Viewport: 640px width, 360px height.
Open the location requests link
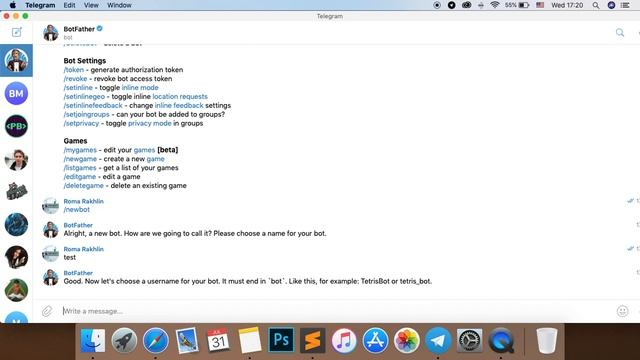point(180,97)
